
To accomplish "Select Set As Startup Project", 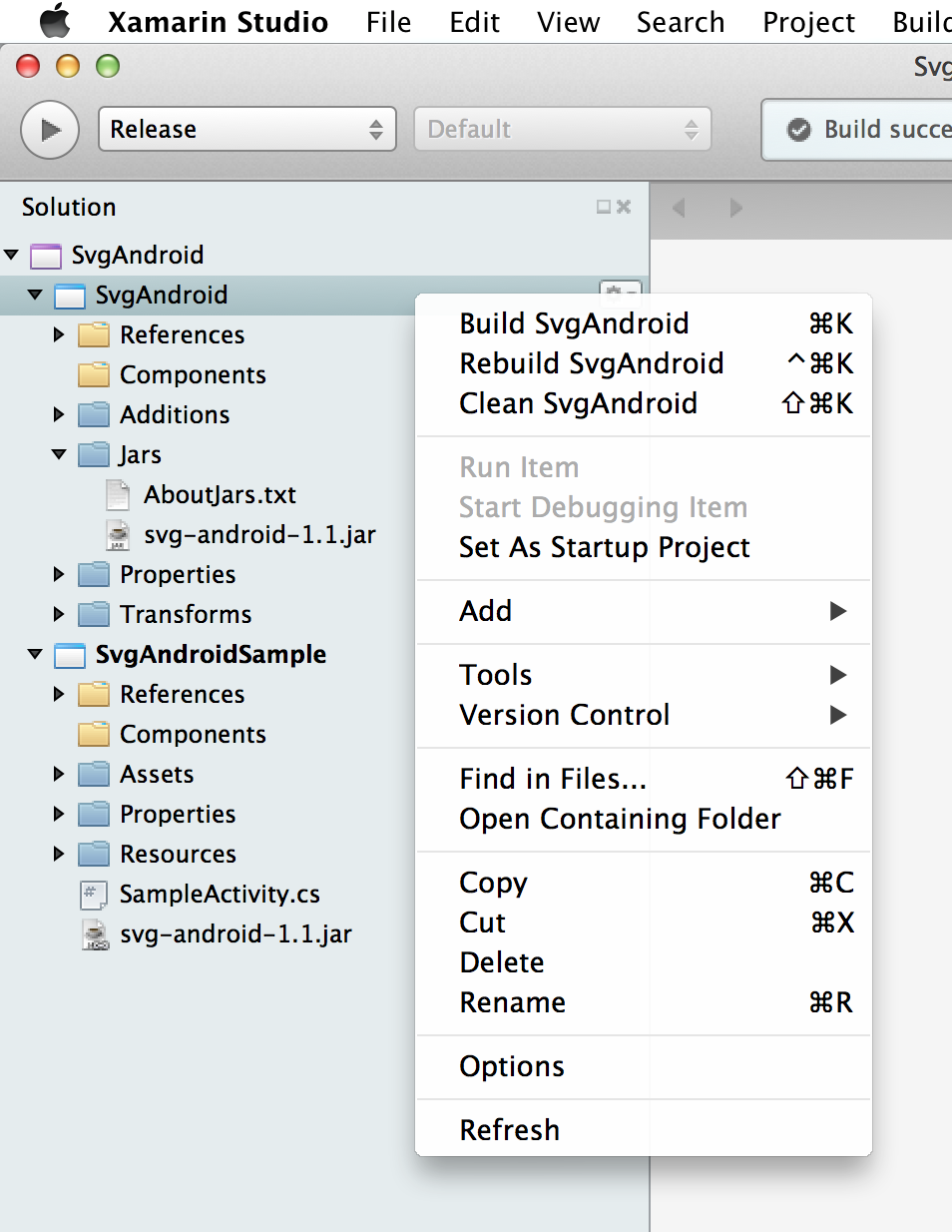I will tap(604, 547).
